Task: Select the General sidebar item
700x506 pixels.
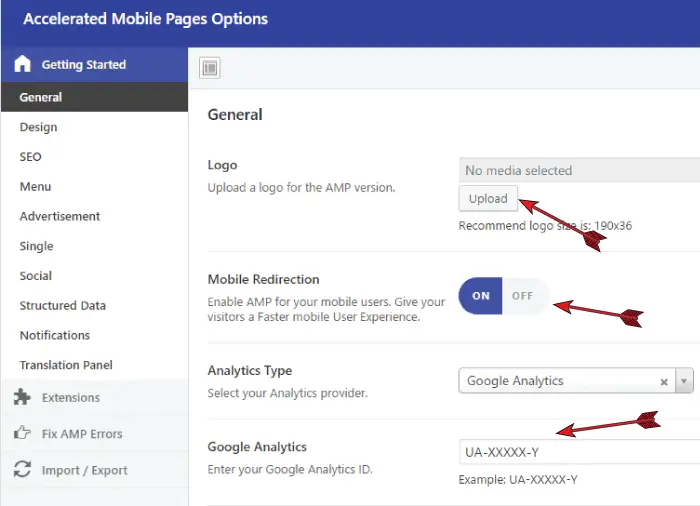Action: pos(95,97)
